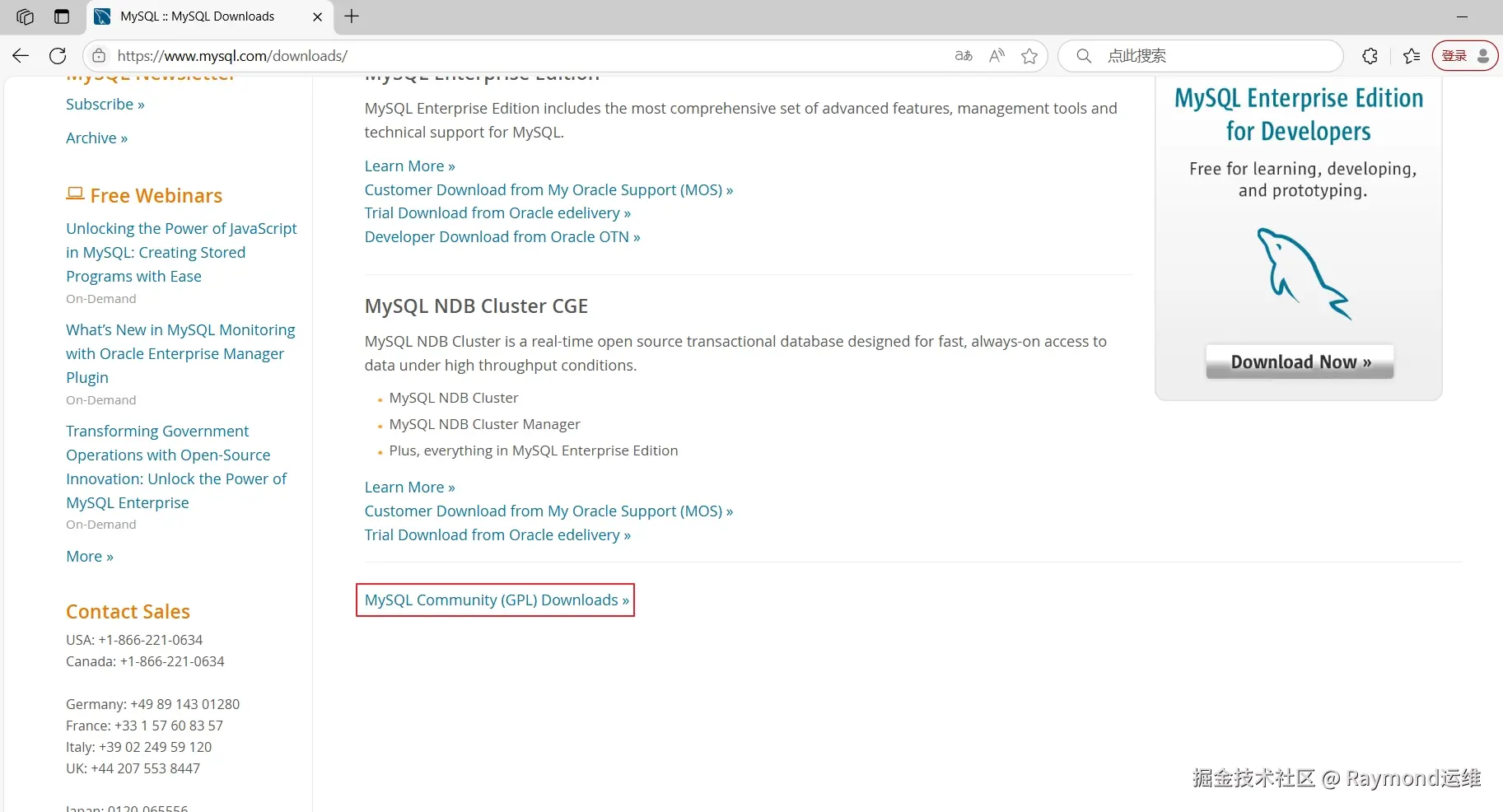Screen dimensions: 1503x812
Task: Open the browser workspaces icon
Action: (25, 16)
